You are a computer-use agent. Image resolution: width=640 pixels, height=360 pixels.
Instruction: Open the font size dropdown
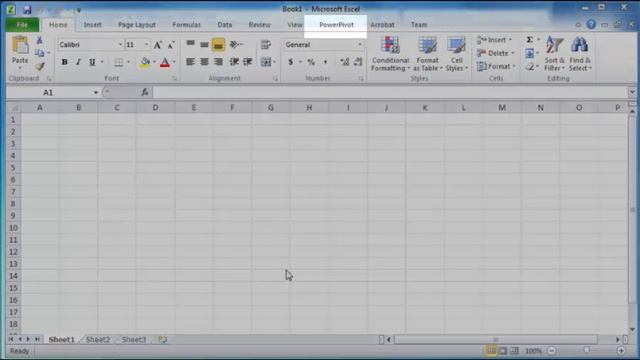(x=146, y=44)
